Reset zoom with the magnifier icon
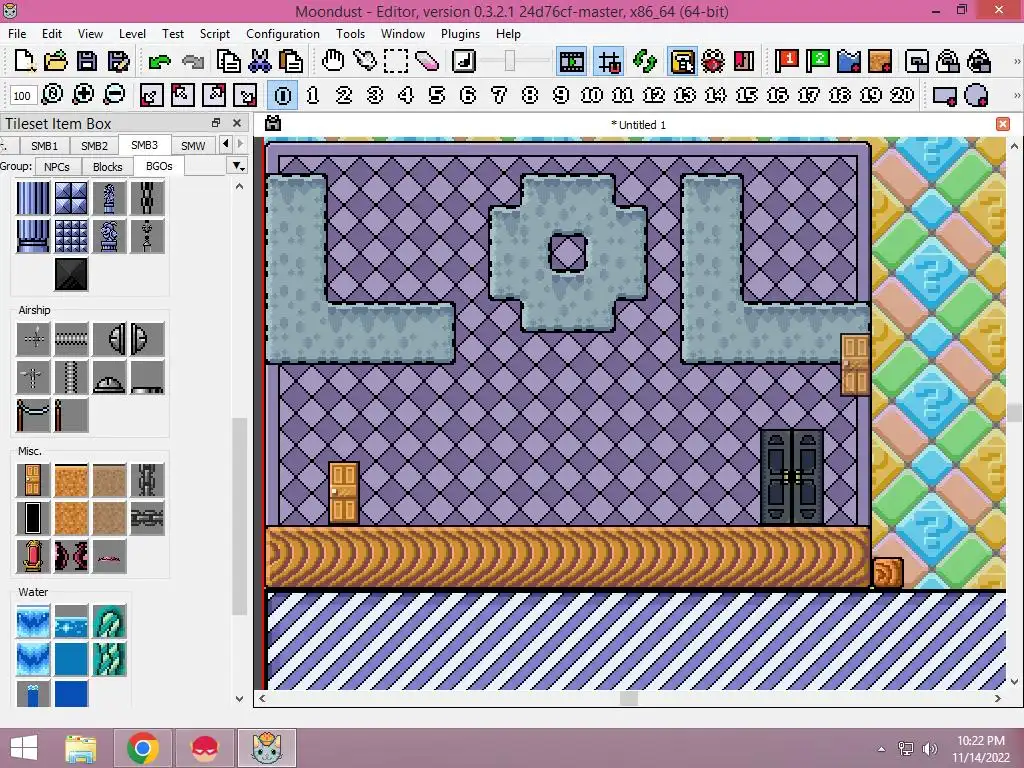 pyautogui.click(x=52, y=95)
